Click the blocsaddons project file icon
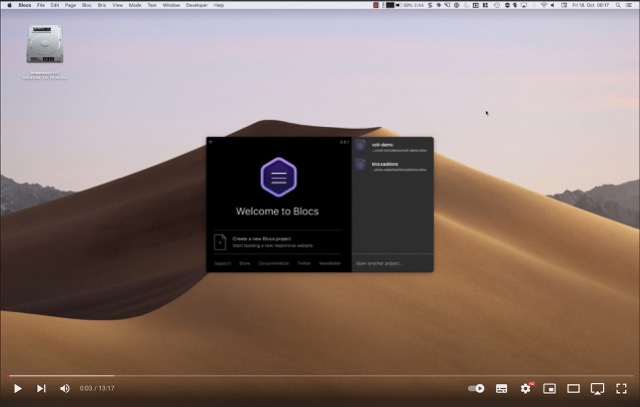Image resolution: width=640 pixels, height=407 pixels. pyautogui.click(x=360, y=166)
